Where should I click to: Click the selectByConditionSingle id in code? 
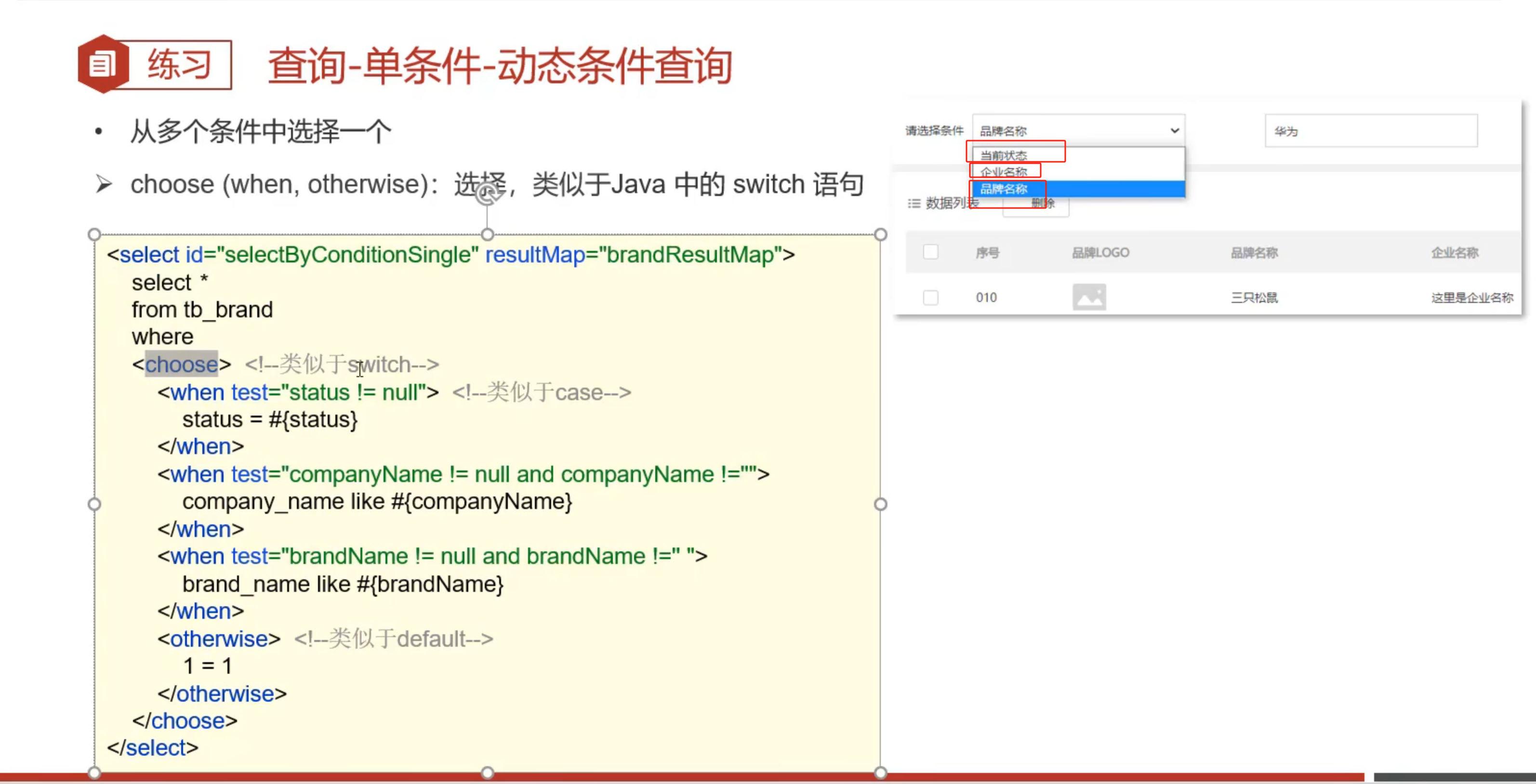pos(348,255)
